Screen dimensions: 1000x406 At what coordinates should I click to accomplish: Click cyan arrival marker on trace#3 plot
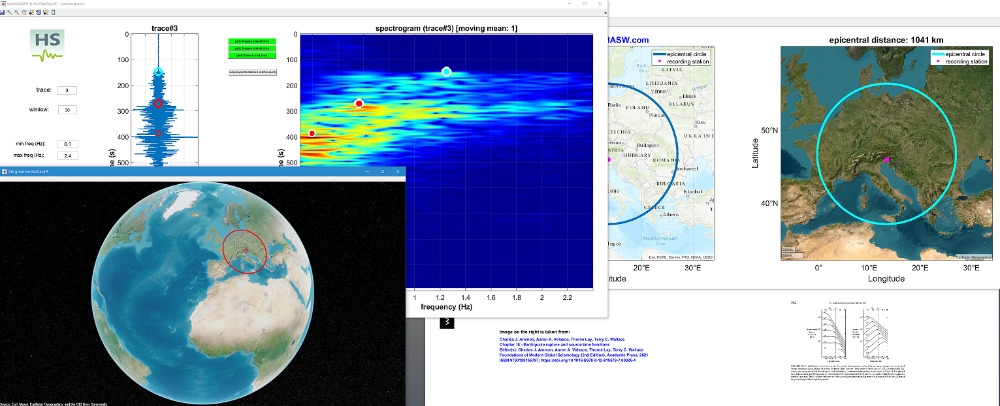point(158,72)
